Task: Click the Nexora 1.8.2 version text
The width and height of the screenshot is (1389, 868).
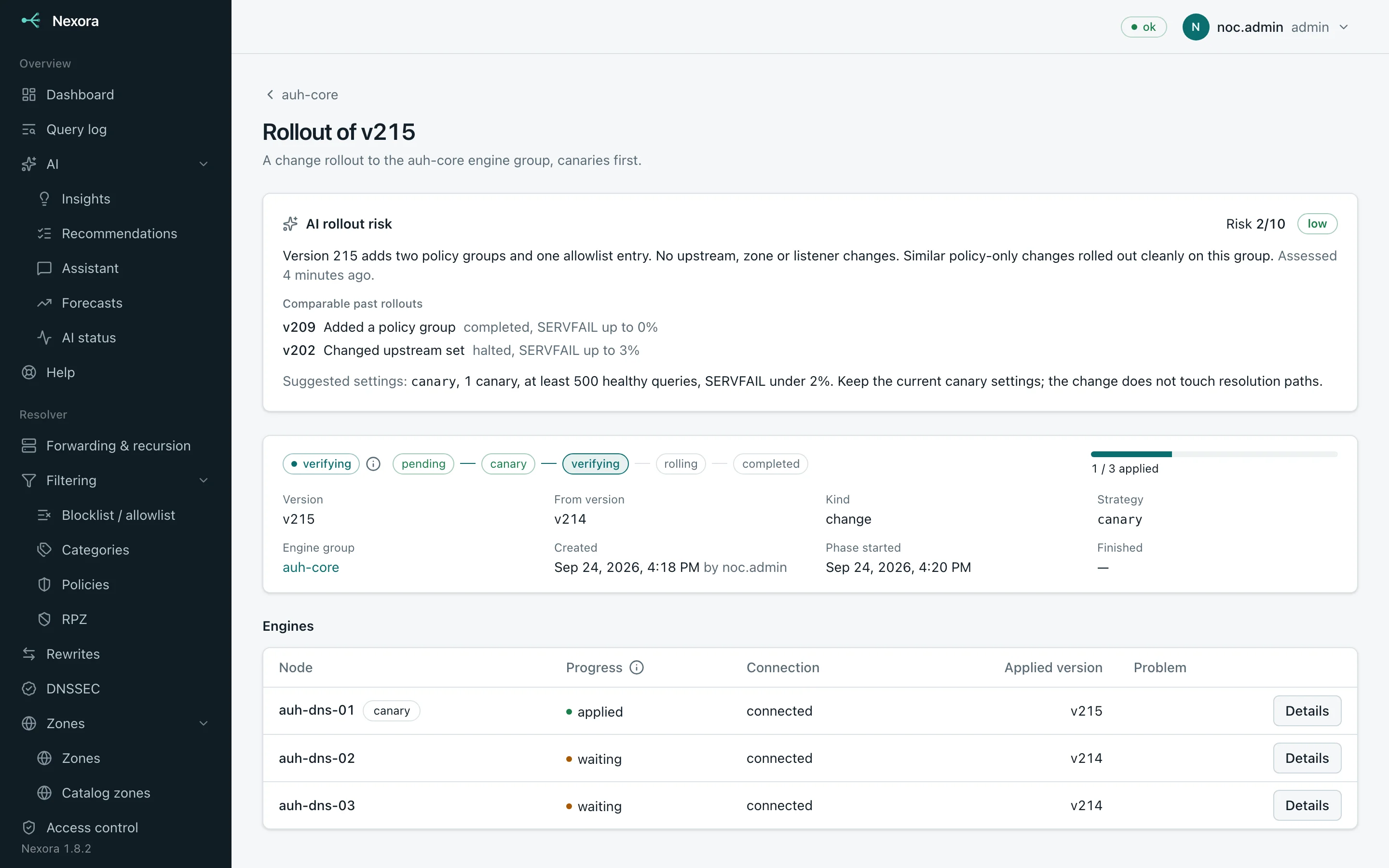Action: click(x=56, y=849)
